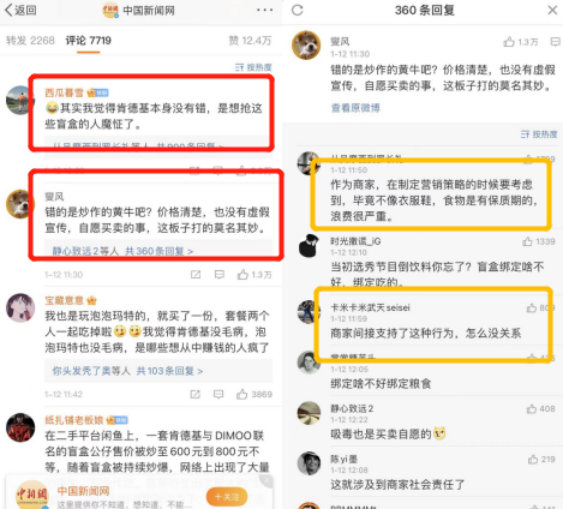Select the 评论 7719 tab
The width and height of the screenshot is (563, 509).
pos(88,40)
